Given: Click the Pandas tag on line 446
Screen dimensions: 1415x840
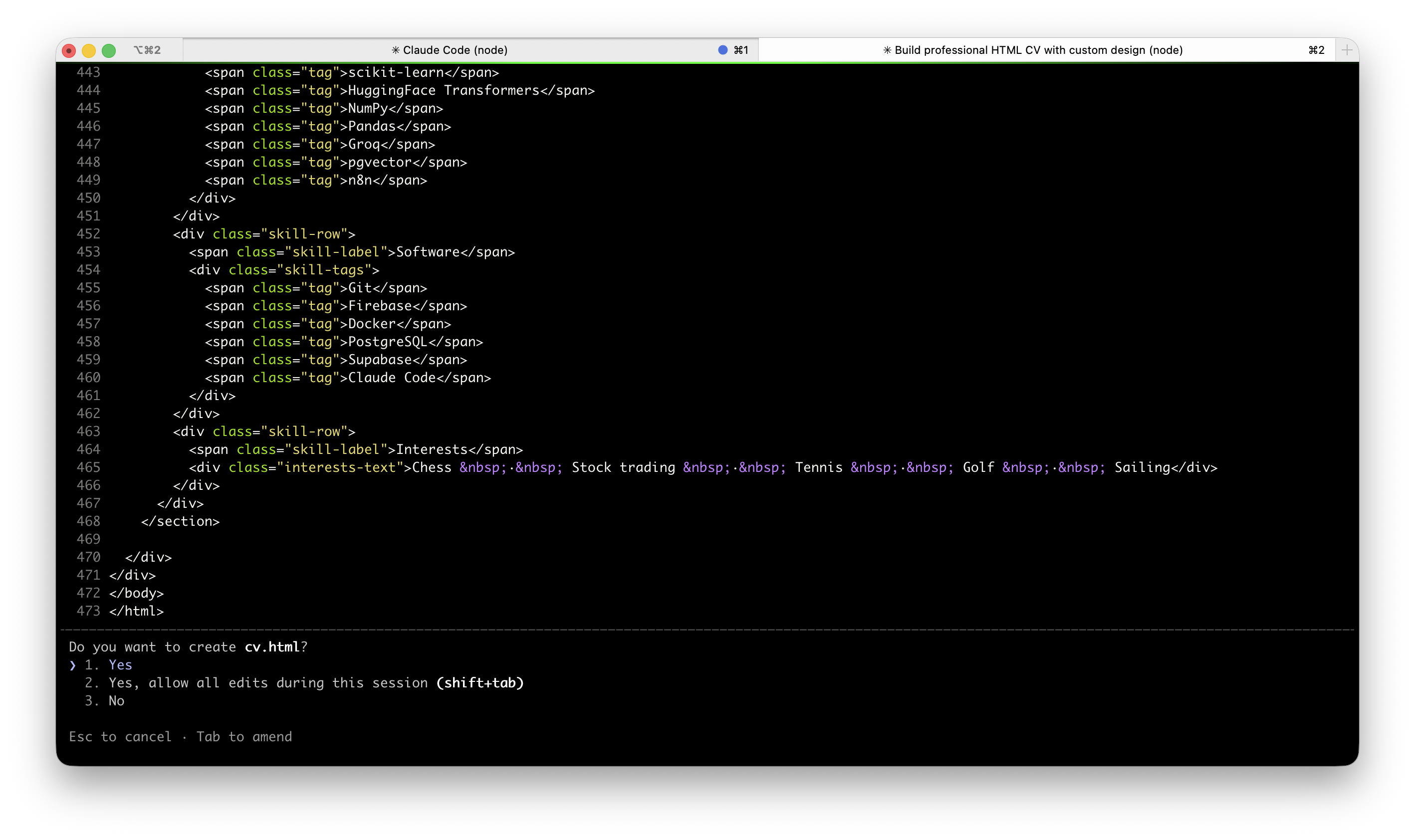Looking at the screenshot, I should pos(328,126).
